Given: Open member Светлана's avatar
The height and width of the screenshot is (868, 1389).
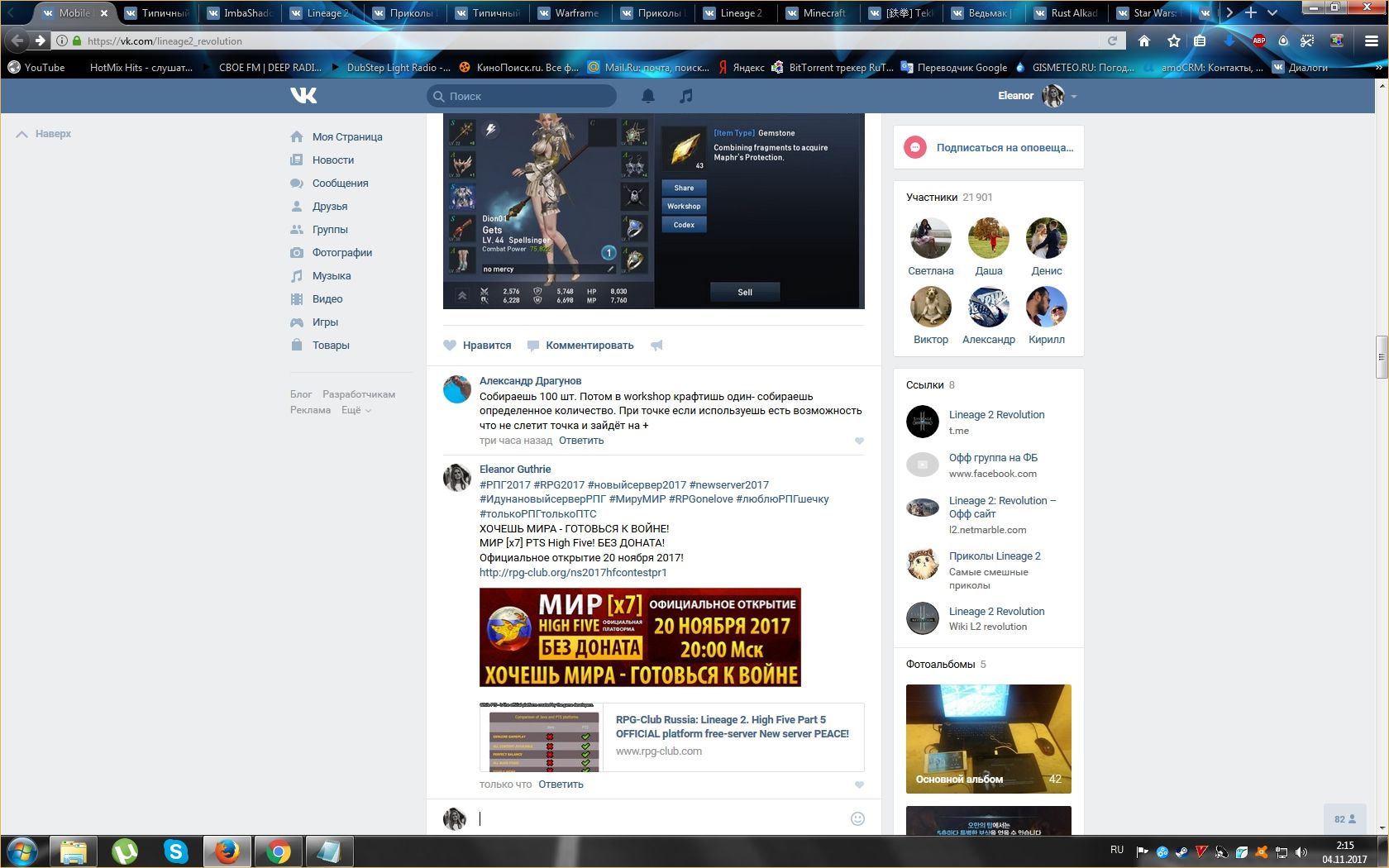Looking at the screenshot, I should (x=931, y=239).
